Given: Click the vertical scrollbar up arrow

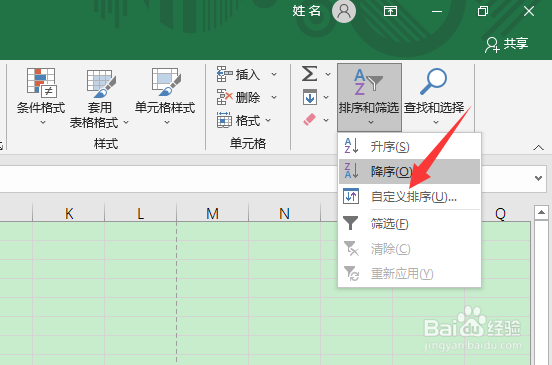Looking at the screenshot, I should [541, 213].
